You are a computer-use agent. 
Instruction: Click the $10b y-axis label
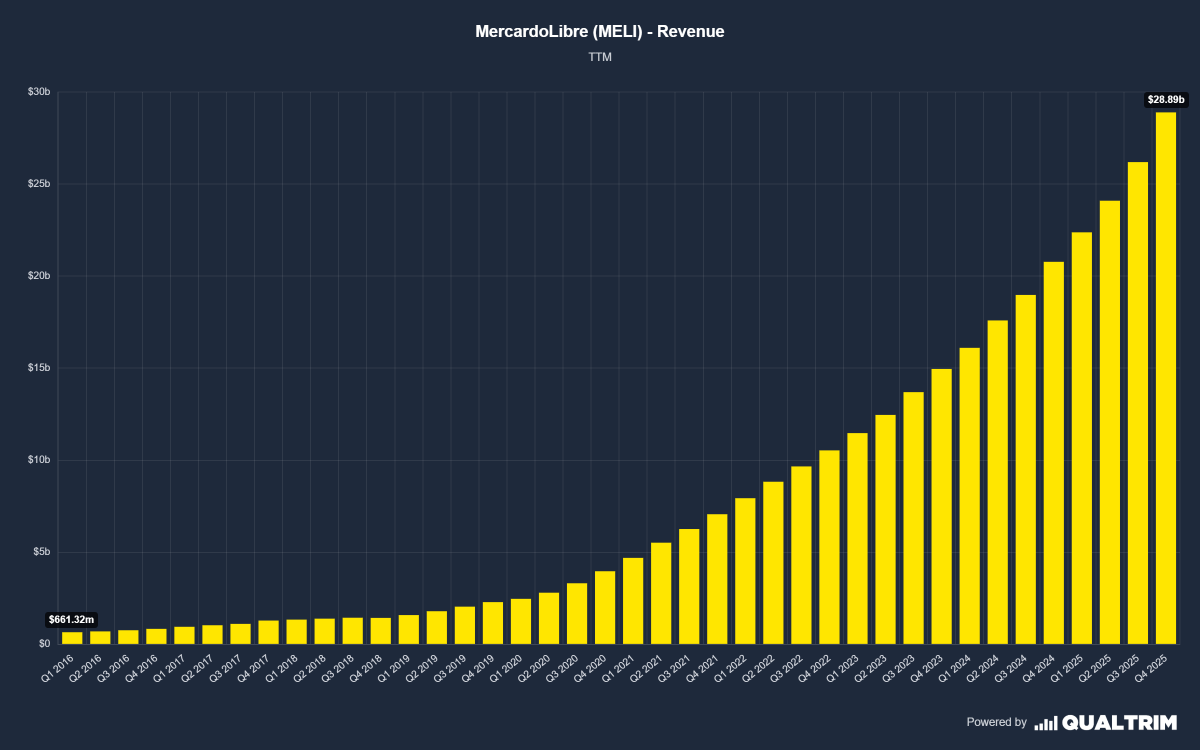[x=40, y=460]
